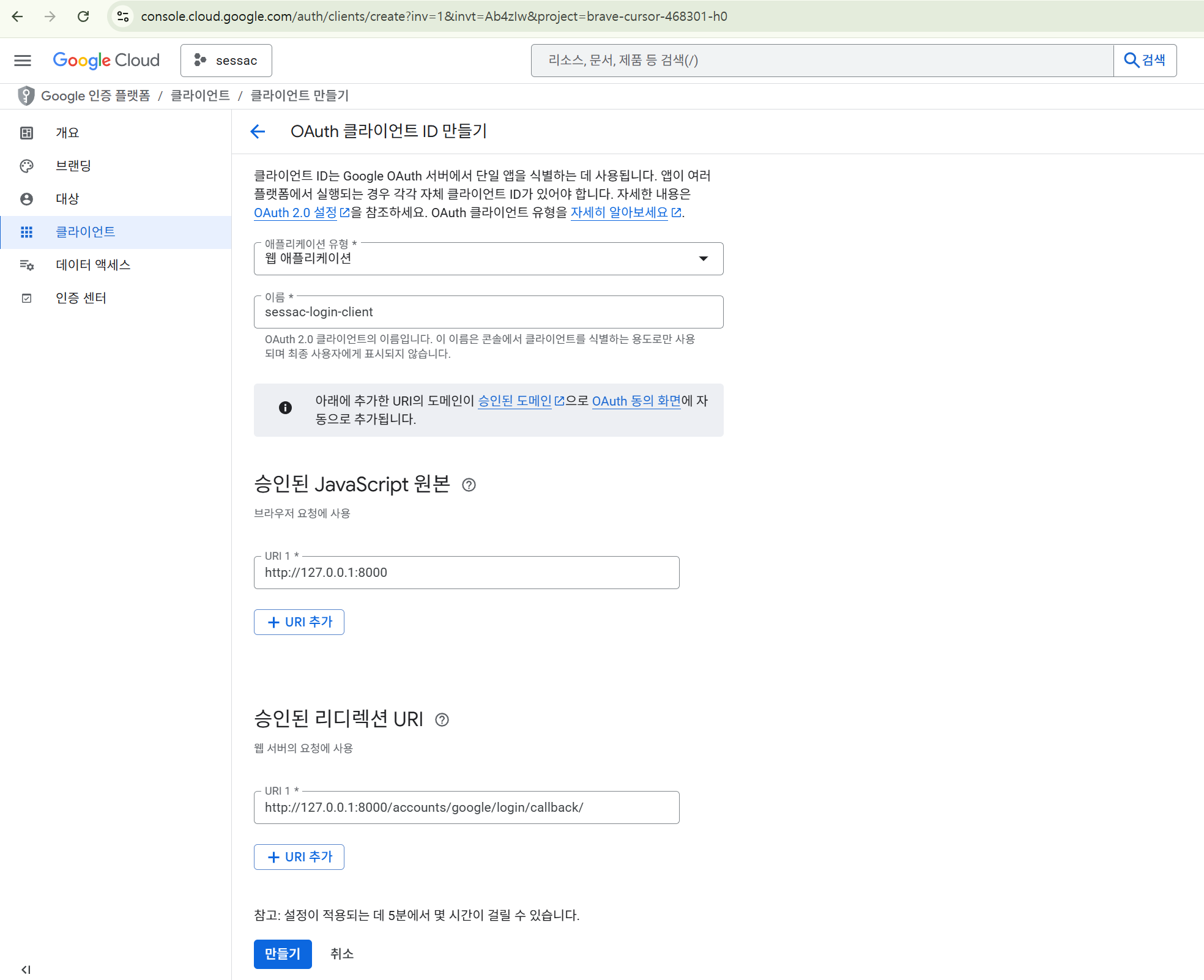1204x980 pixels.
Task: Open the hamburger navigation menu
Action: point(23,60)
